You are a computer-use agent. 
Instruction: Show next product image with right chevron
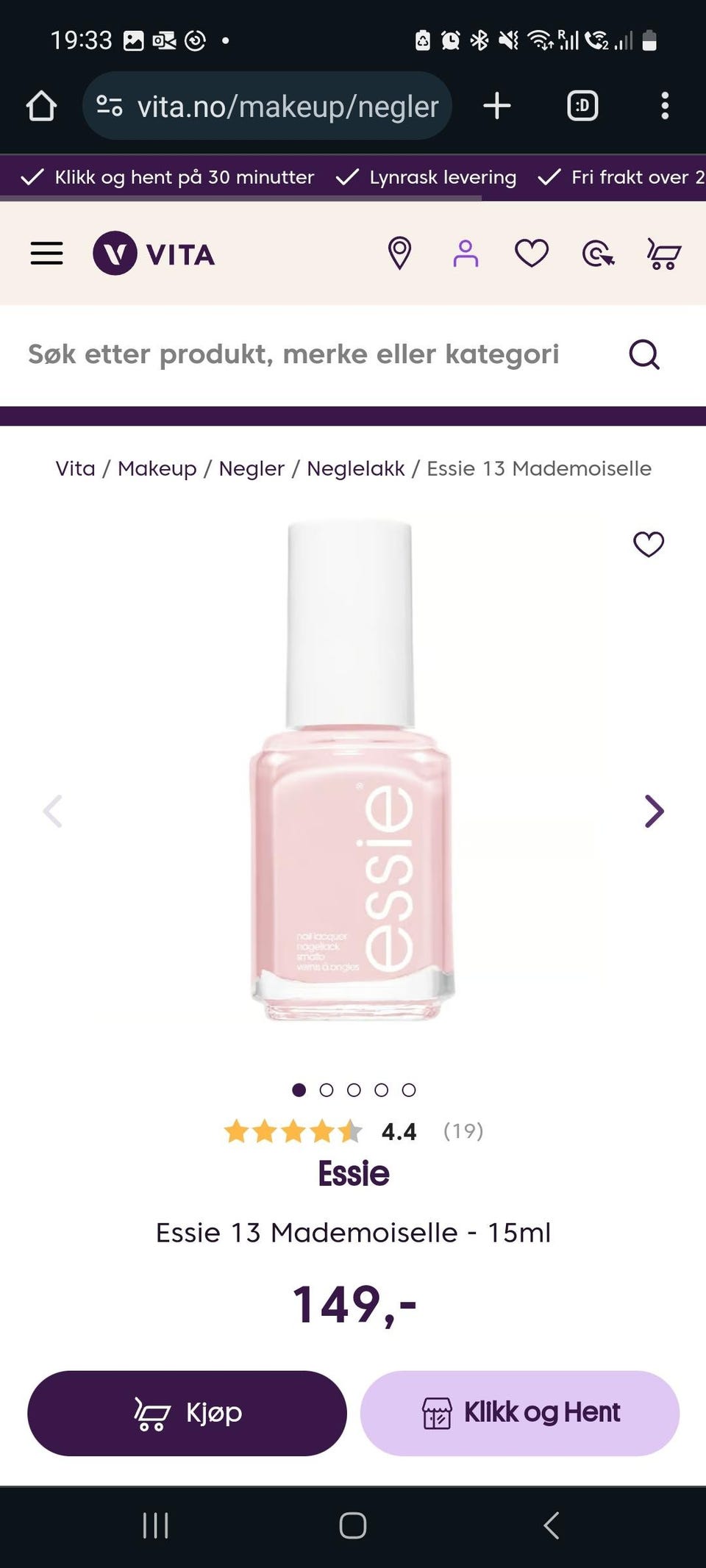(654, 812)
